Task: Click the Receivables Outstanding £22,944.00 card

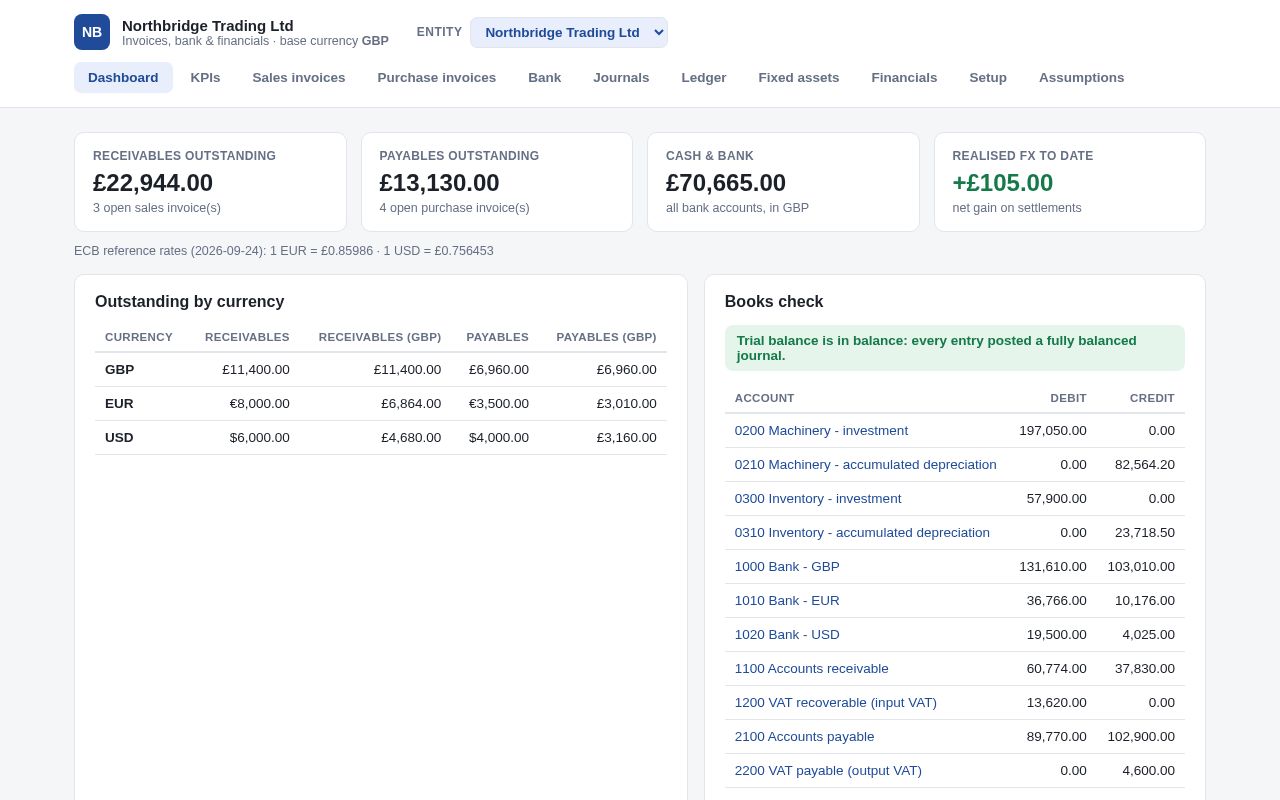Action: pos(210,182)
